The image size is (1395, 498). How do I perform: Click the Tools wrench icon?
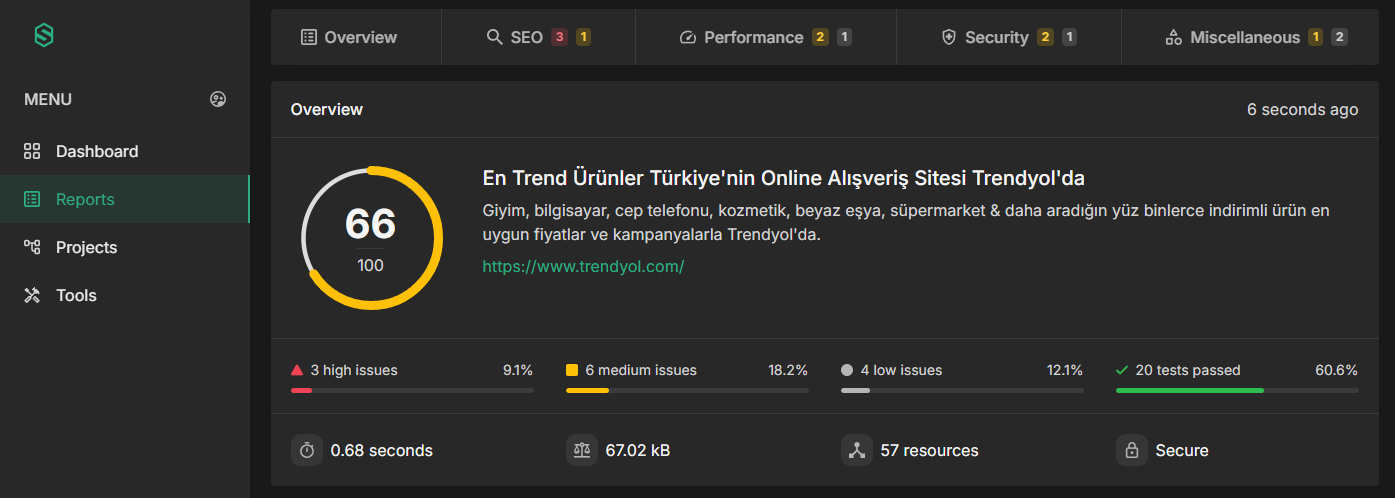click(32, 295)
